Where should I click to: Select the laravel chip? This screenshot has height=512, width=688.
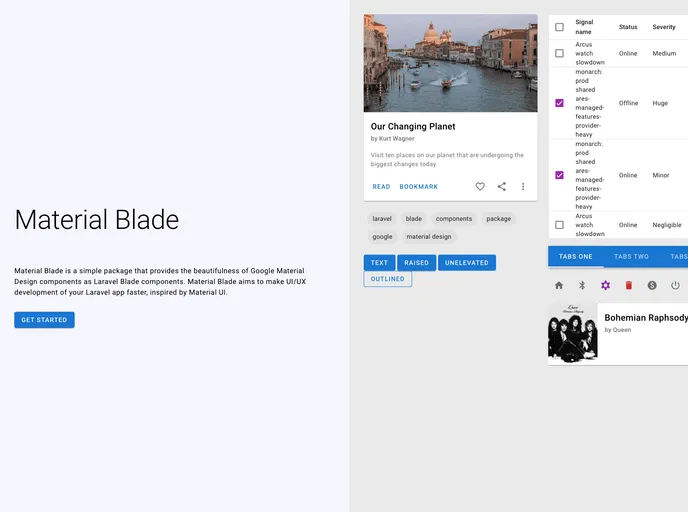382,218
